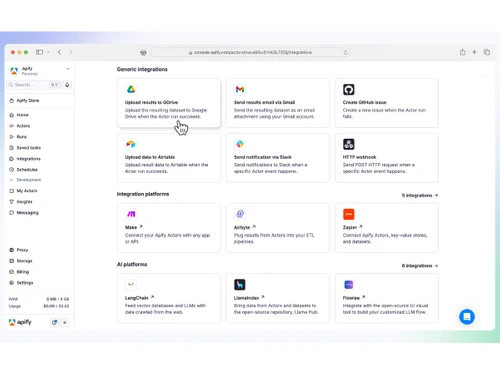
Task: Open the Flowise external link
Action: tap(354, 298)
